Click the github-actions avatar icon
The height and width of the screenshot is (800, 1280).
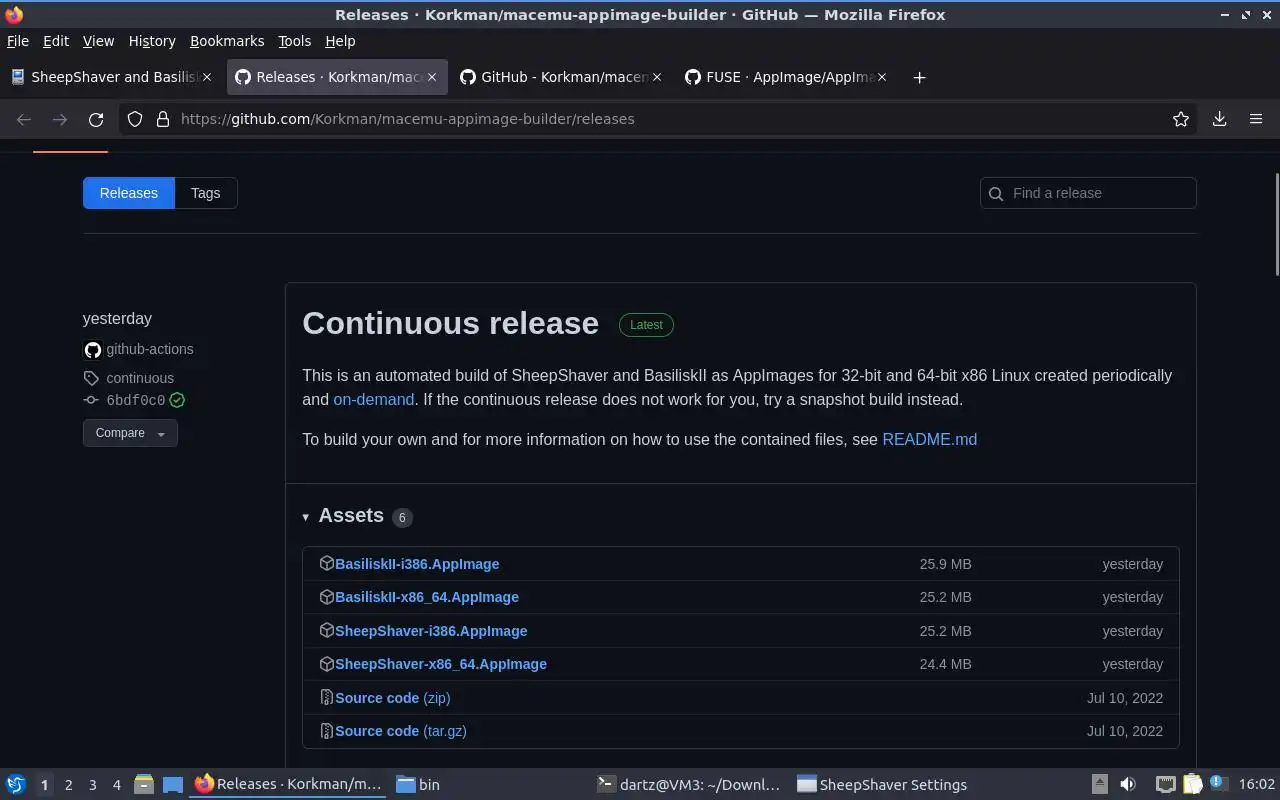tap(92, 349)
